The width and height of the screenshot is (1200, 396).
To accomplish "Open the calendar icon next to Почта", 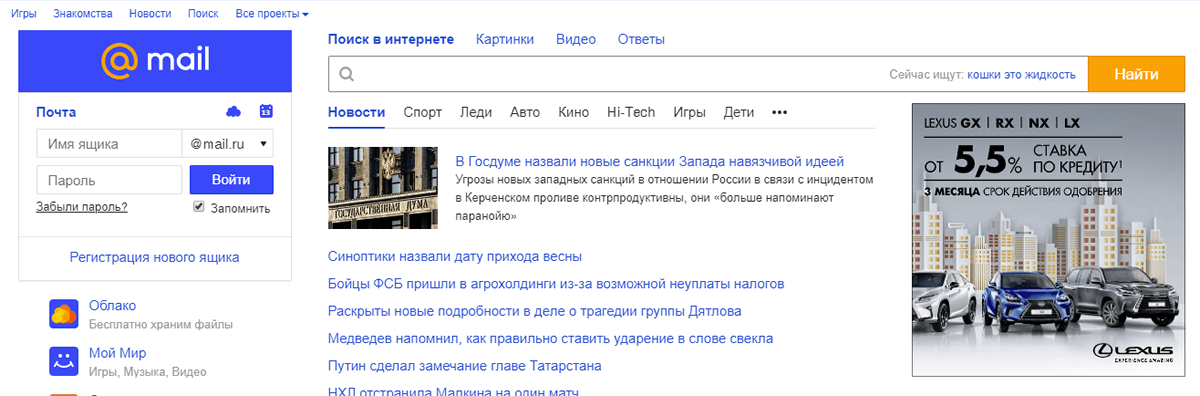I will [x=266, y=111].
